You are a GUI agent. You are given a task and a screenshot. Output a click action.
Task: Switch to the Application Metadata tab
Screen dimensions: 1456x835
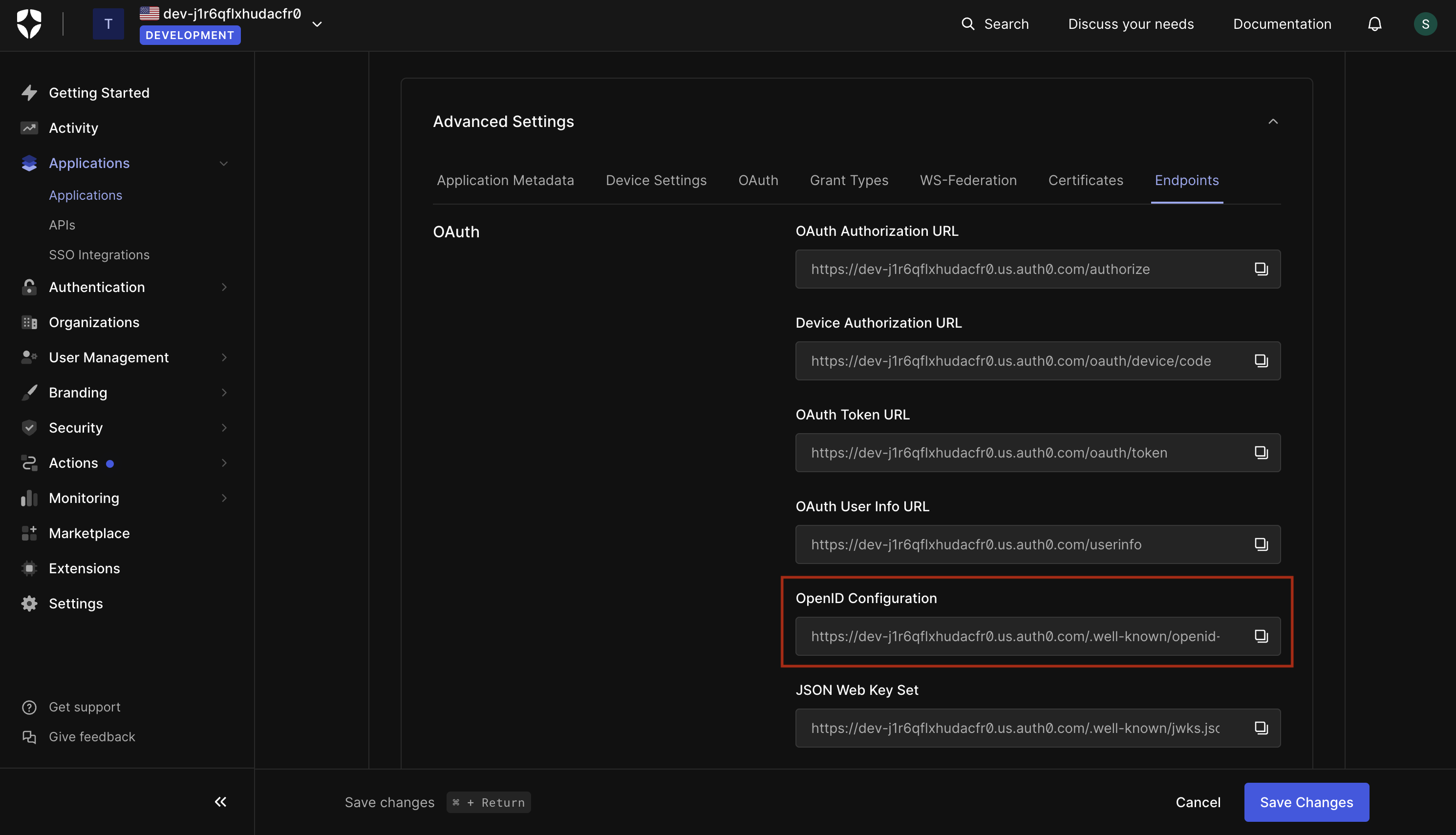point(505,180)
